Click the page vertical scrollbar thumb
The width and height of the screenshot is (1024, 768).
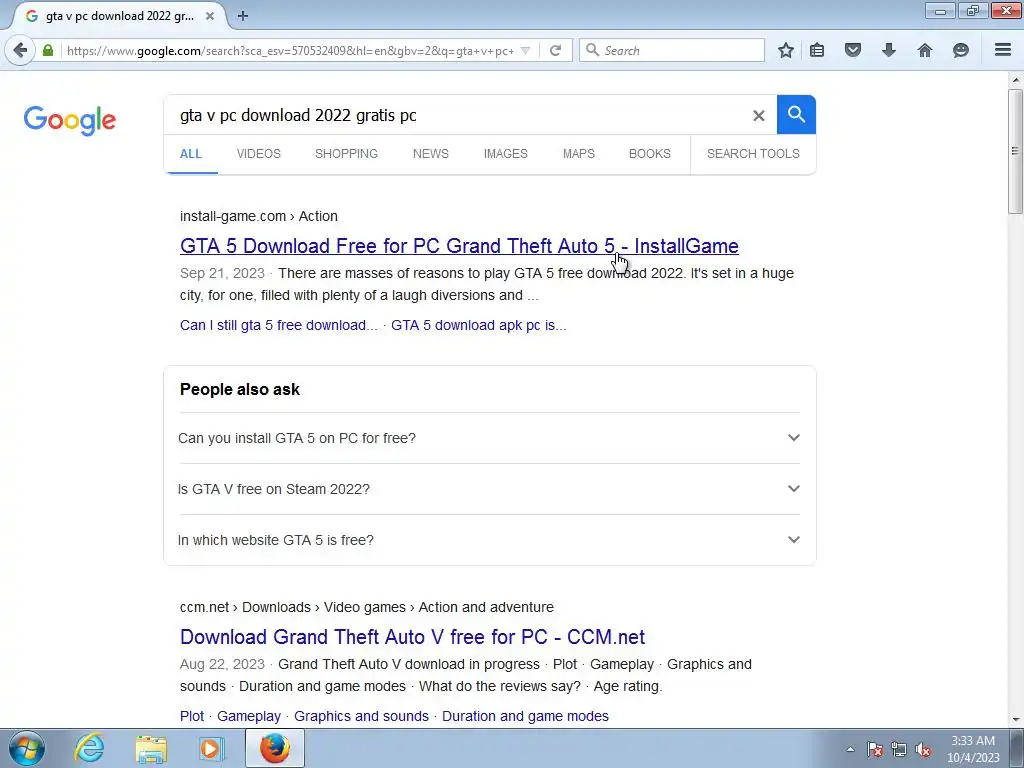point(1015,152)
